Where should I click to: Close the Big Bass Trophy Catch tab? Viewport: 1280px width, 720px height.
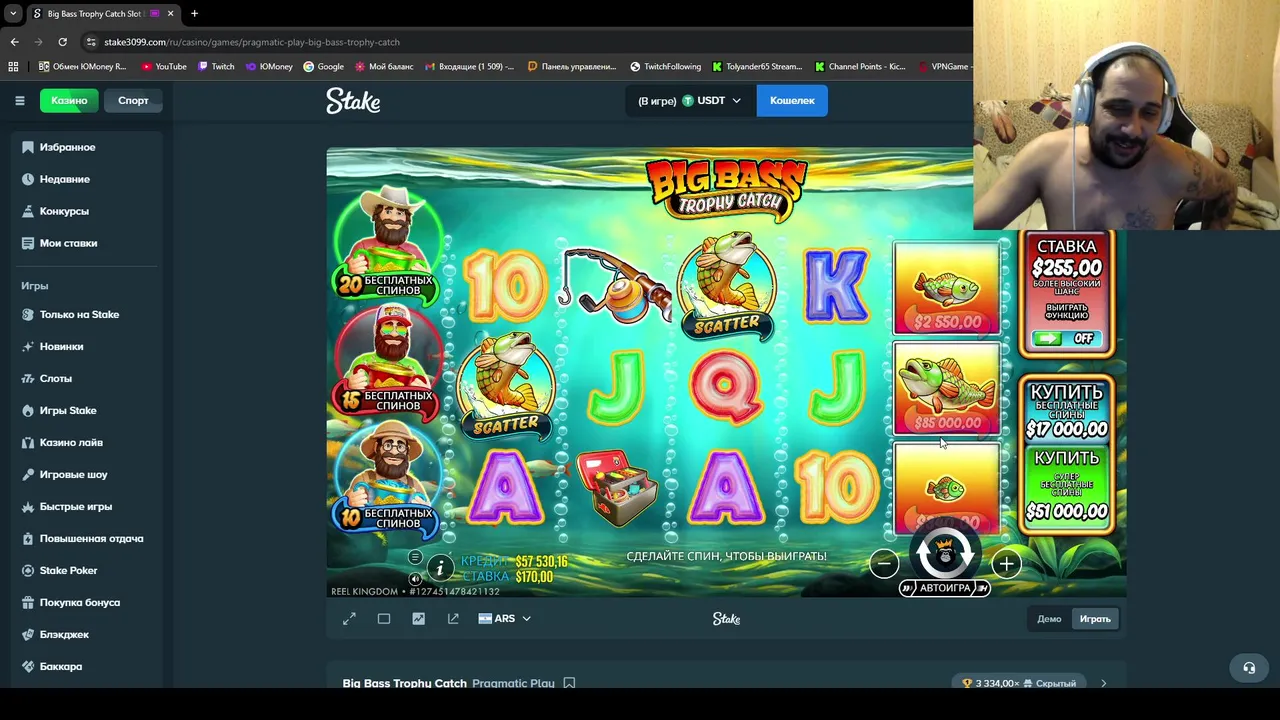point(170,14)
